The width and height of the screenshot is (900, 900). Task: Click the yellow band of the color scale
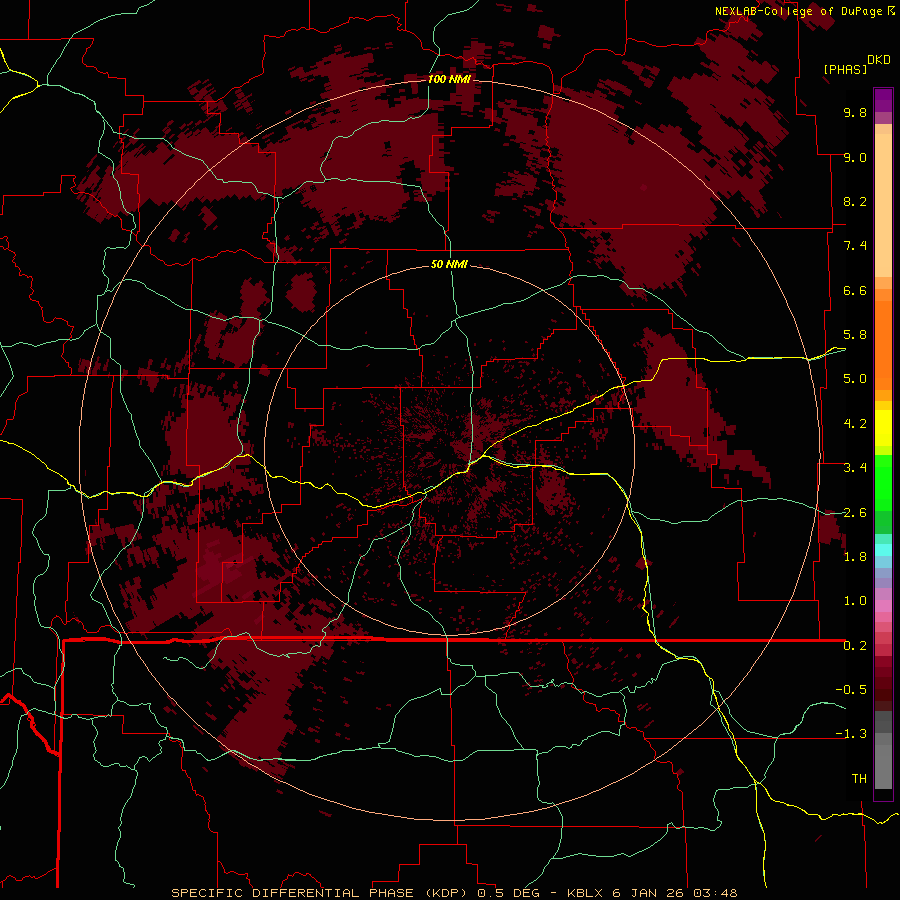[883, 428]
